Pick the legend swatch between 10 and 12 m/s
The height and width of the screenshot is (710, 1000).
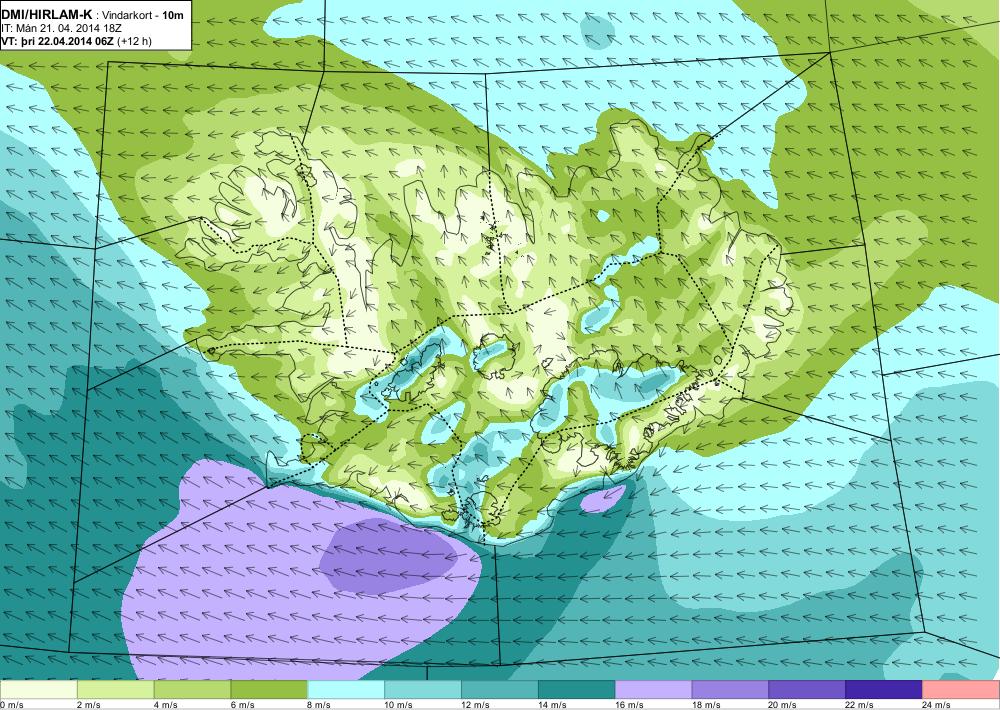pyautogui.click(x=423, y=690)
